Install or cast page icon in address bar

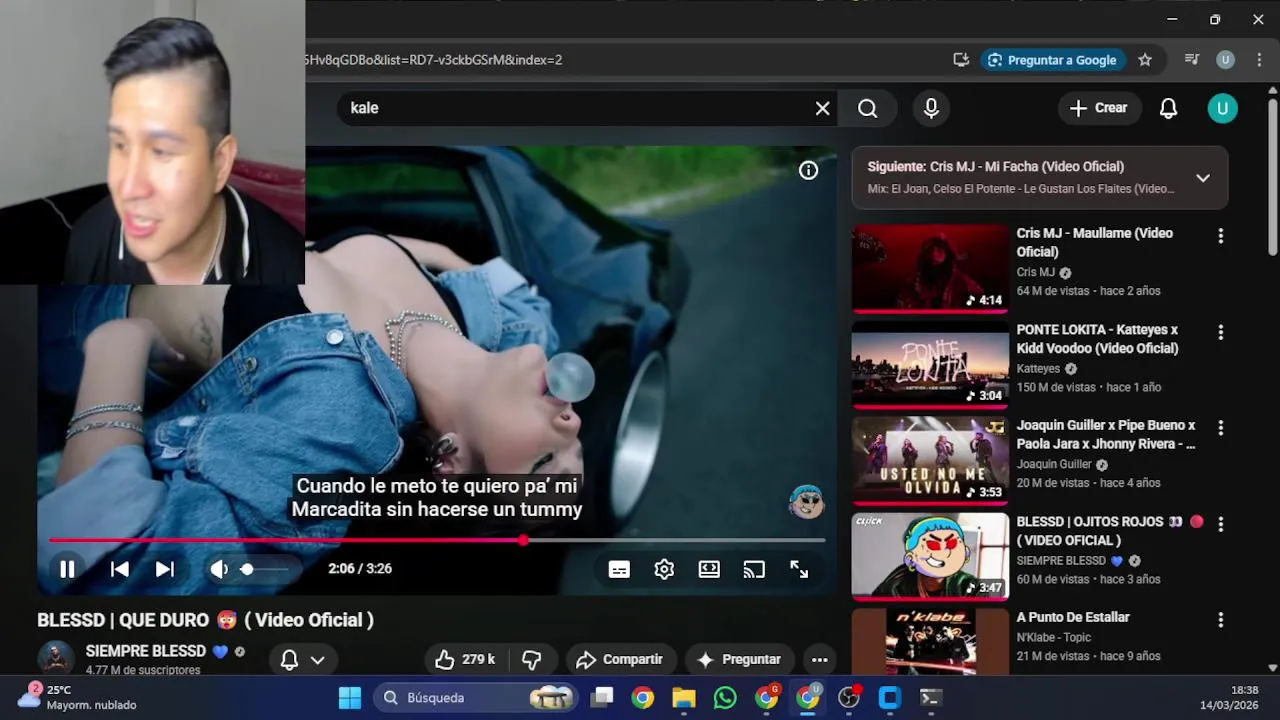point(961,60)
